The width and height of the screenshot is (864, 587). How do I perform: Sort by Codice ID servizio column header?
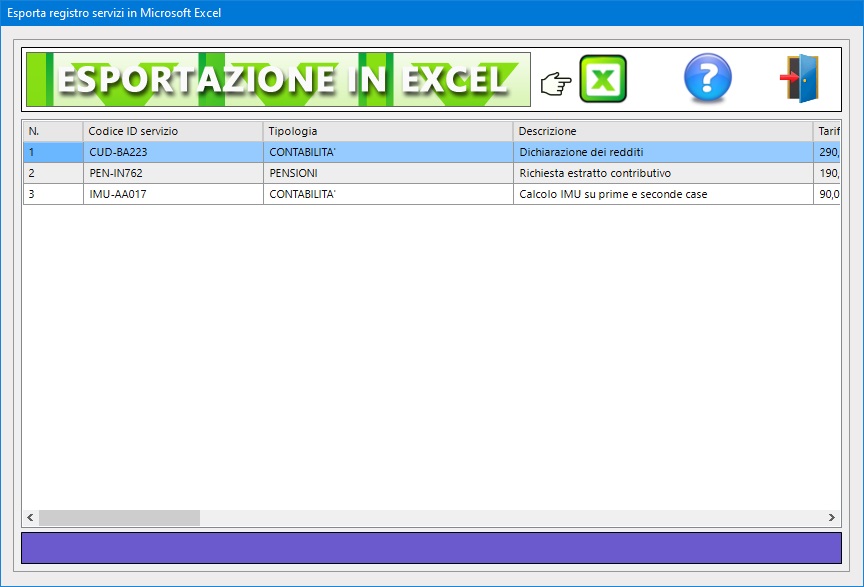point(173,131)
